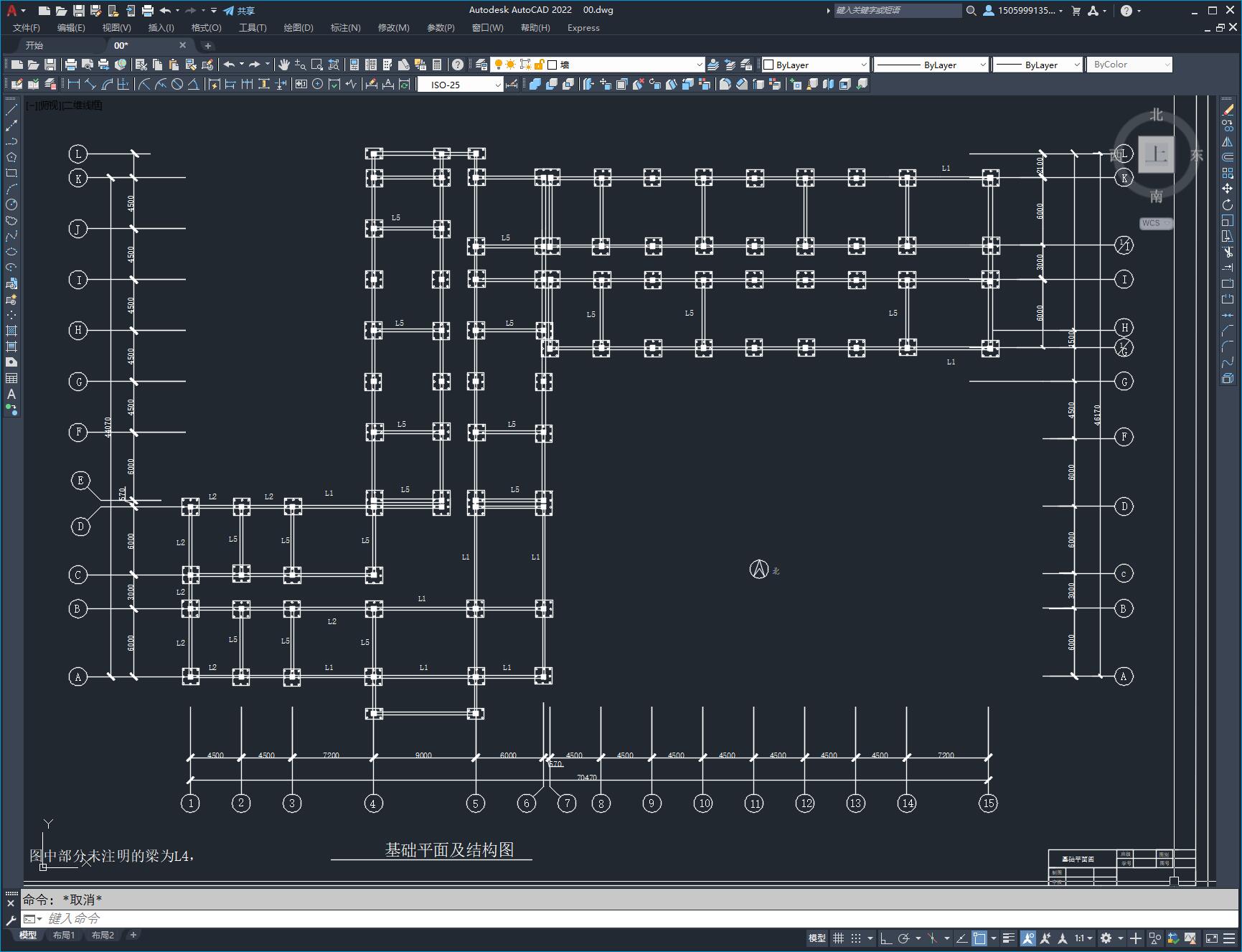The image size is (1242, 952).
Task: Click the search magnifier icon in title bar
Action: (x=971, y=11)
